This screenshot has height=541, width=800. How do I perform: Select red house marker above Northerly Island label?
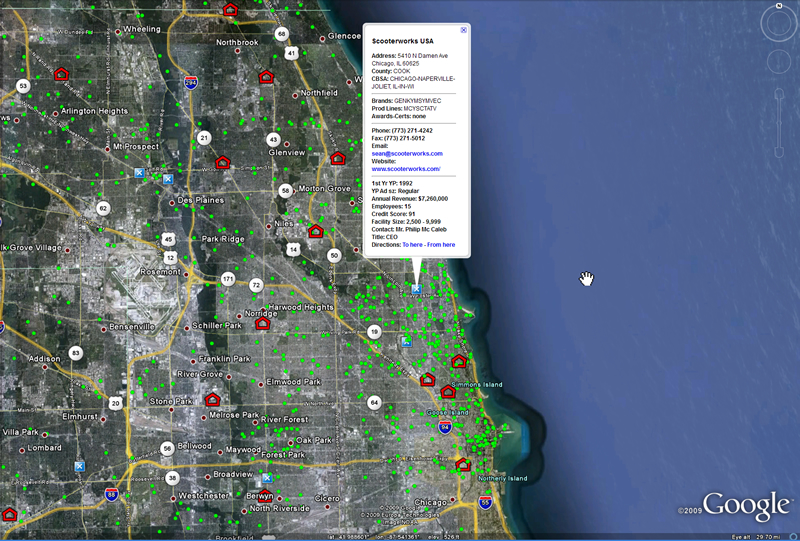click(463, 464)
